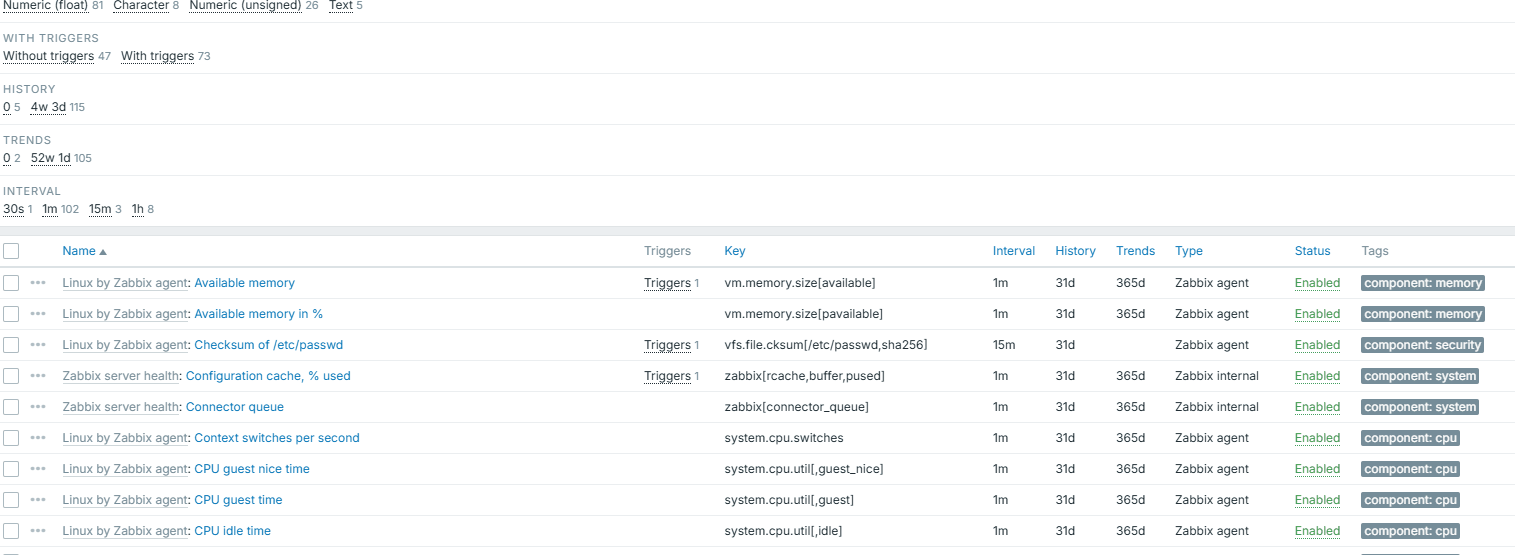
Task: Open three-dot menu for Checksum of /etc/passwd
Action: 38,345
